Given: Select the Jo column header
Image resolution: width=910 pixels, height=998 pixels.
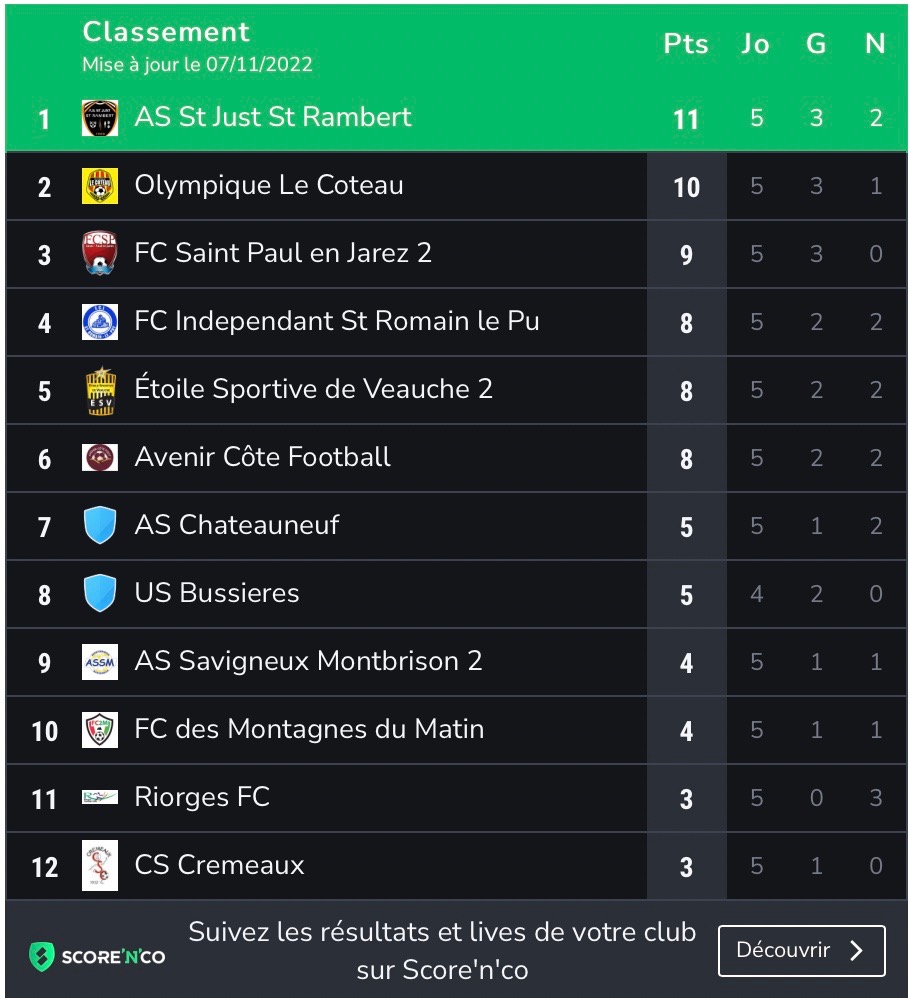Looking at the screenshot, I should 756,45.
